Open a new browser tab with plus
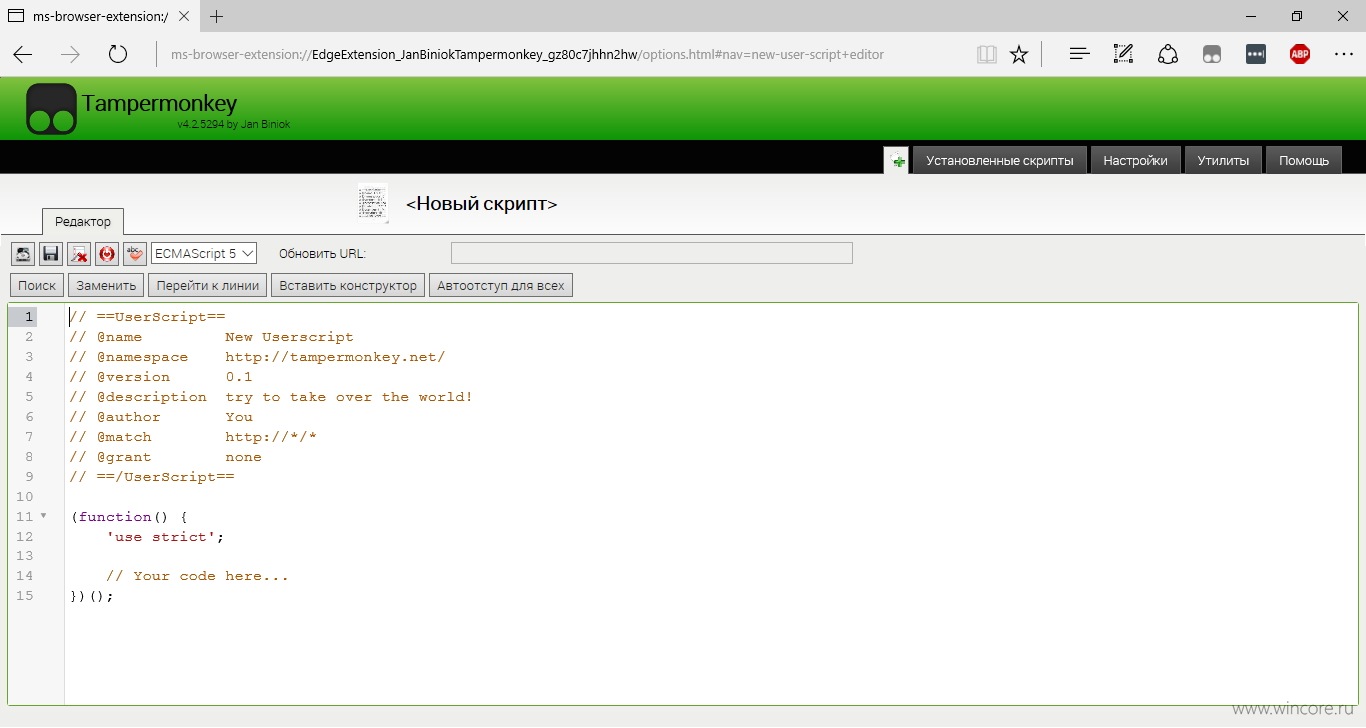This screenshot has width=1366, height=728. (216, 16)
